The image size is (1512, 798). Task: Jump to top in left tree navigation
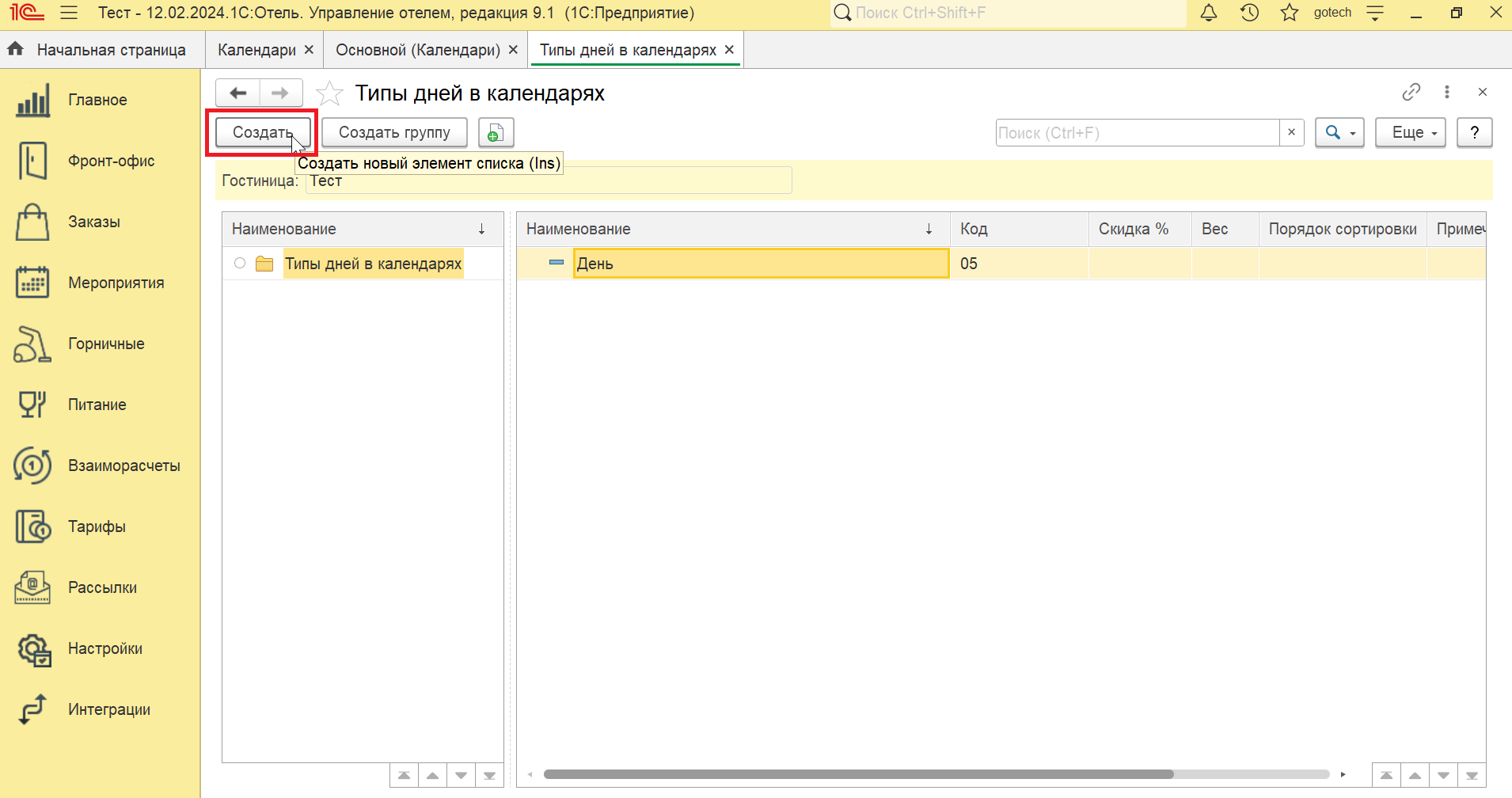point(404,775)
